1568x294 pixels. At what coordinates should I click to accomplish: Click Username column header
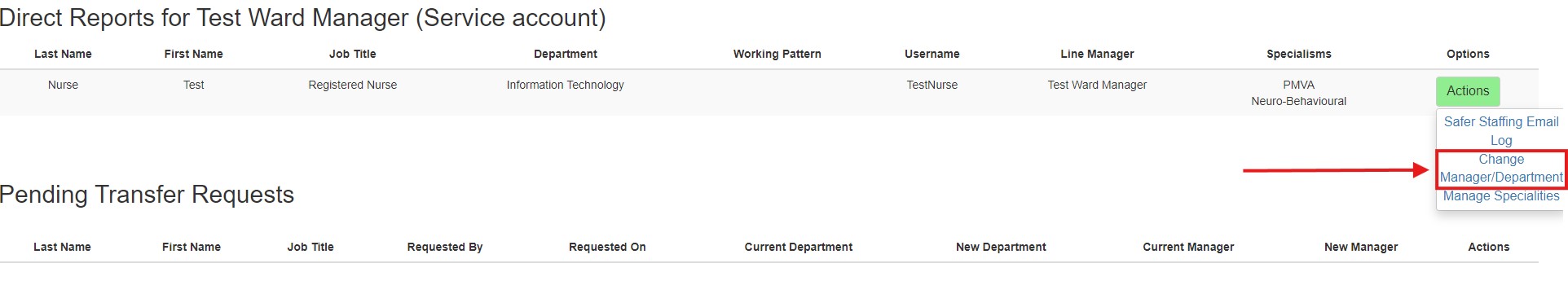point(932,54)
